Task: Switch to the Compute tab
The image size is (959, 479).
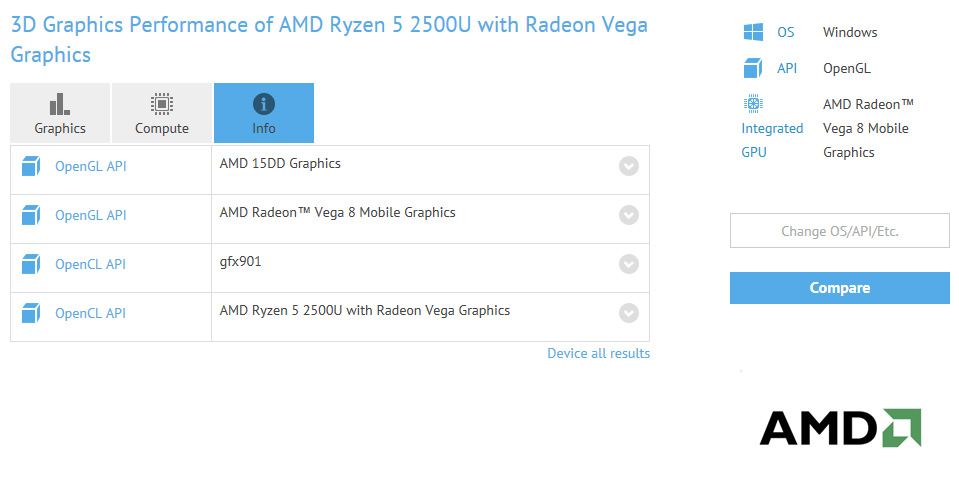Action: (162, 113)
